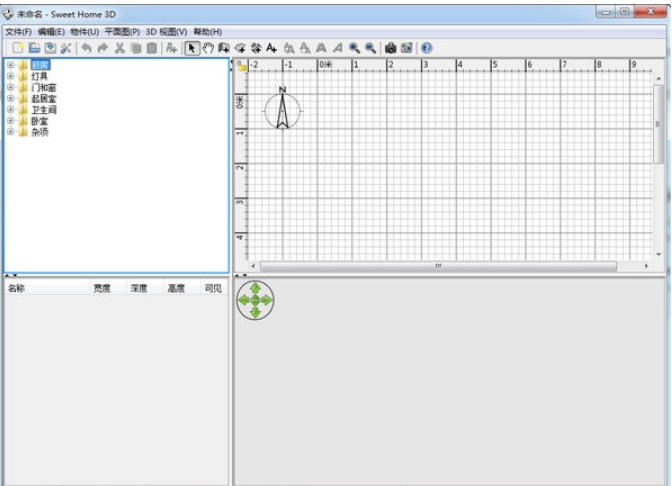Click the Open home folder icon
The width and height of the screenshot is (672, 486).
click(x=33, y=47)
